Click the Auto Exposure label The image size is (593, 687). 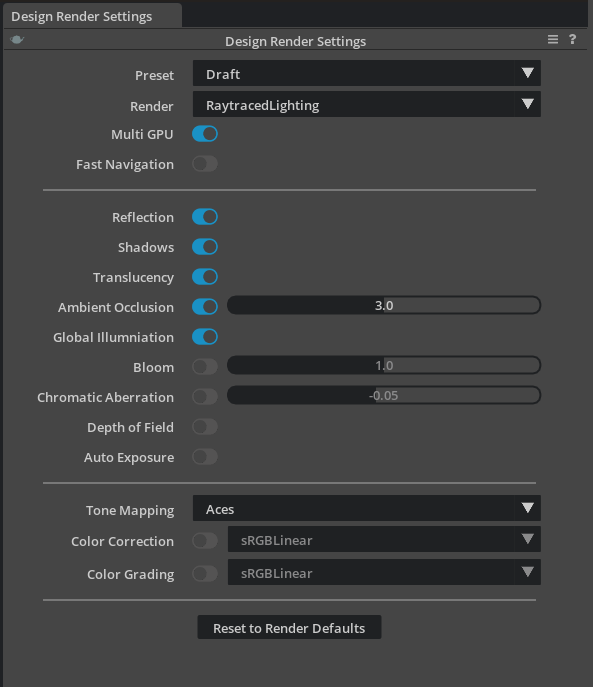coord(129,457)
